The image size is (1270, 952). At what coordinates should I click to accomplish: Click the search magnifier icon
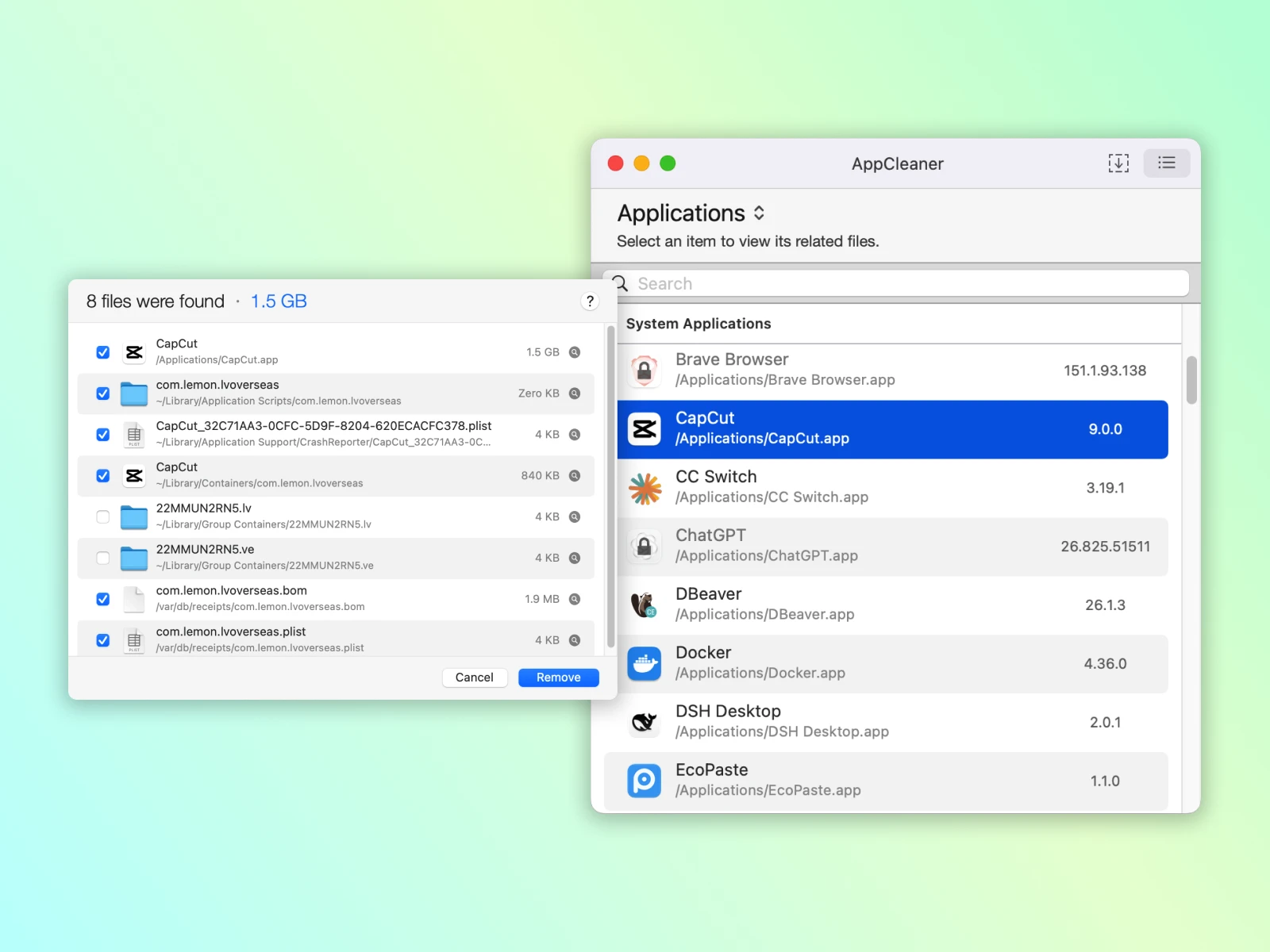[620, 283]
